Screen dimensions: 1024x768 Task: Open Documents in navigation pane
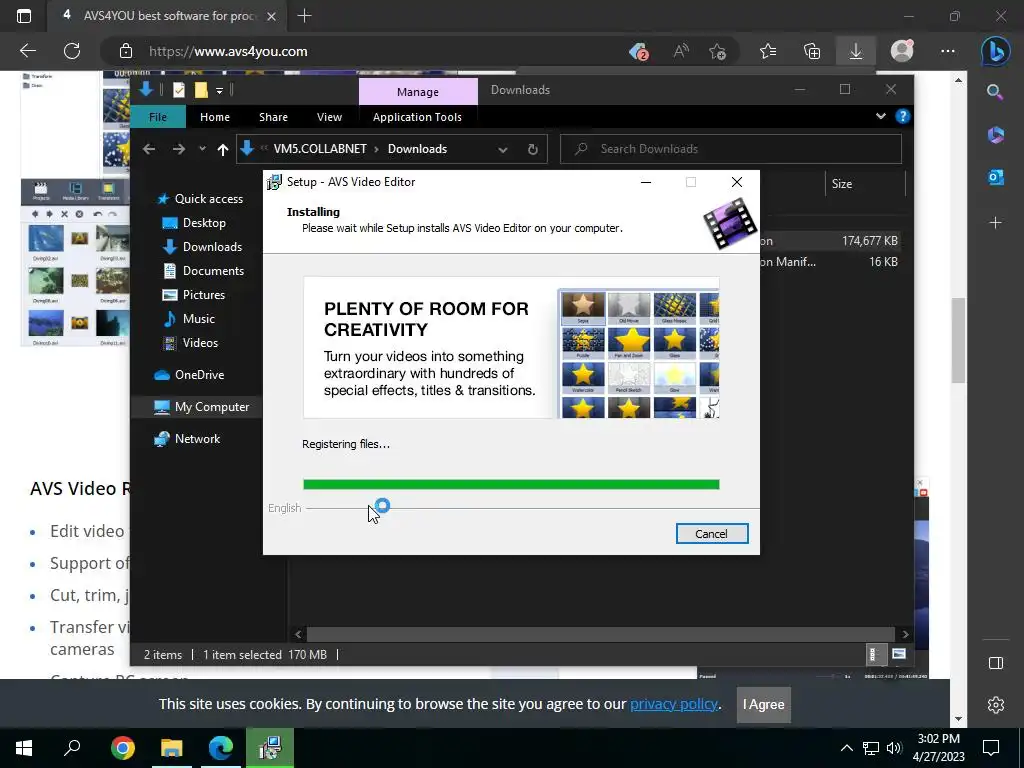(x=213, y=270)
